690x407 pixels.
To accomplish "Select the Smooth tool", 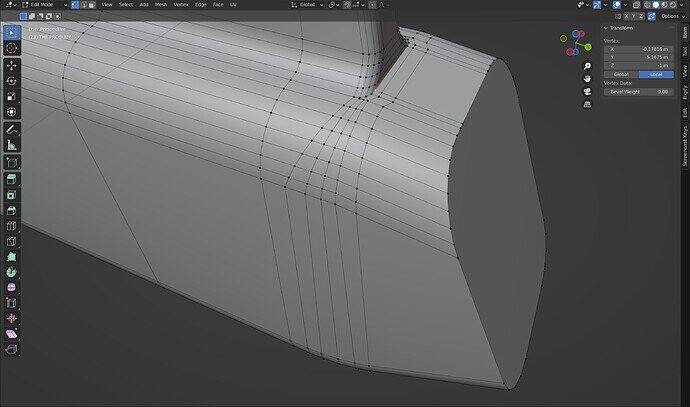I will pyautogui.click(x=12, y=287).
